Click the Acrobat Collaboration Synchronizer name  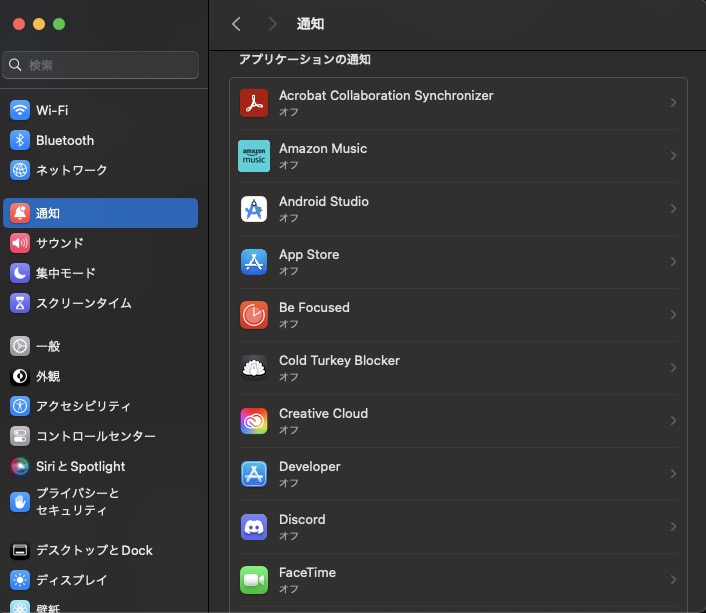tap(386, 95)
